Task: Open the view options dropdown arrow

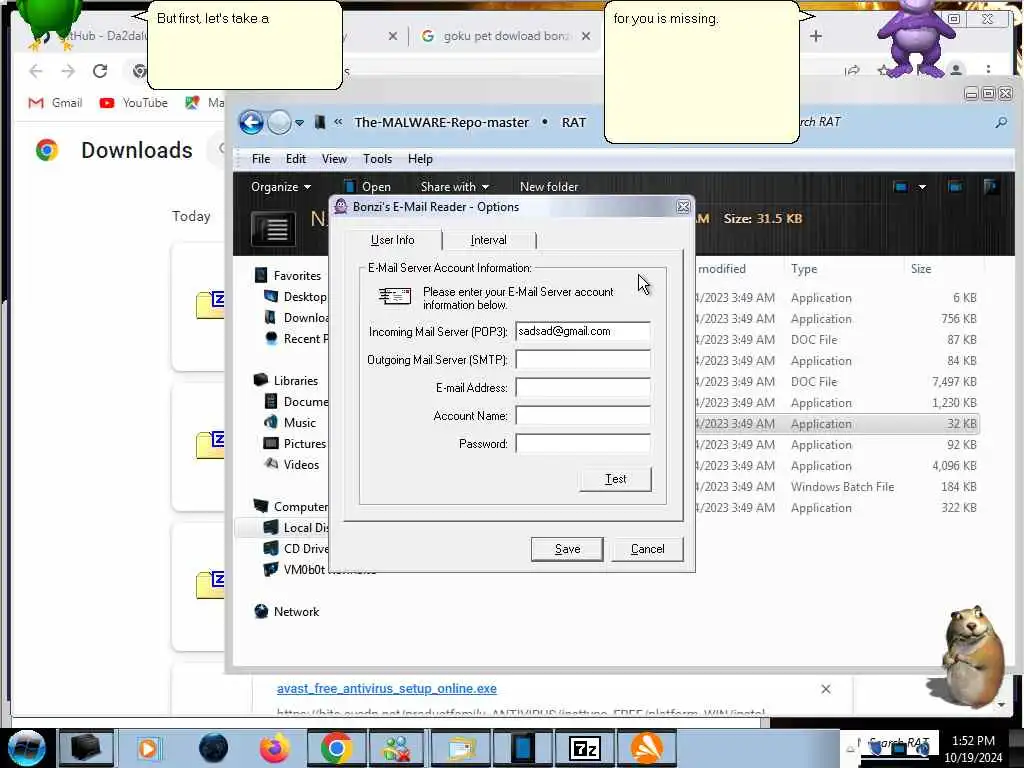Action: pyautogui.click(x=922, y=187)
